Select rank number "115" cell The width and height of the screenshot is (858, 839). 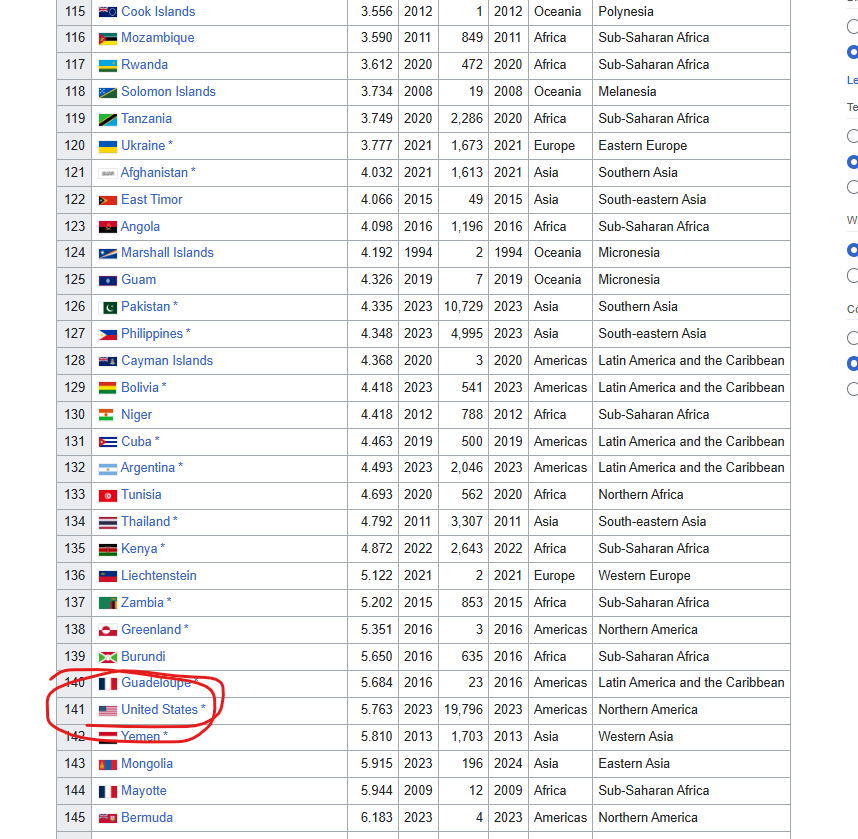pyautogui.click(x=74, y=12)
